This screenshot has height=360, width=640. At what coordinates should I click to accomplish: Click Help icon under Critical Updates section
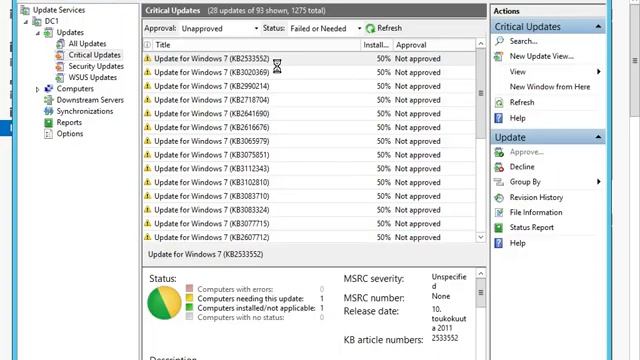pyautogui.click(x=499, y=118)
